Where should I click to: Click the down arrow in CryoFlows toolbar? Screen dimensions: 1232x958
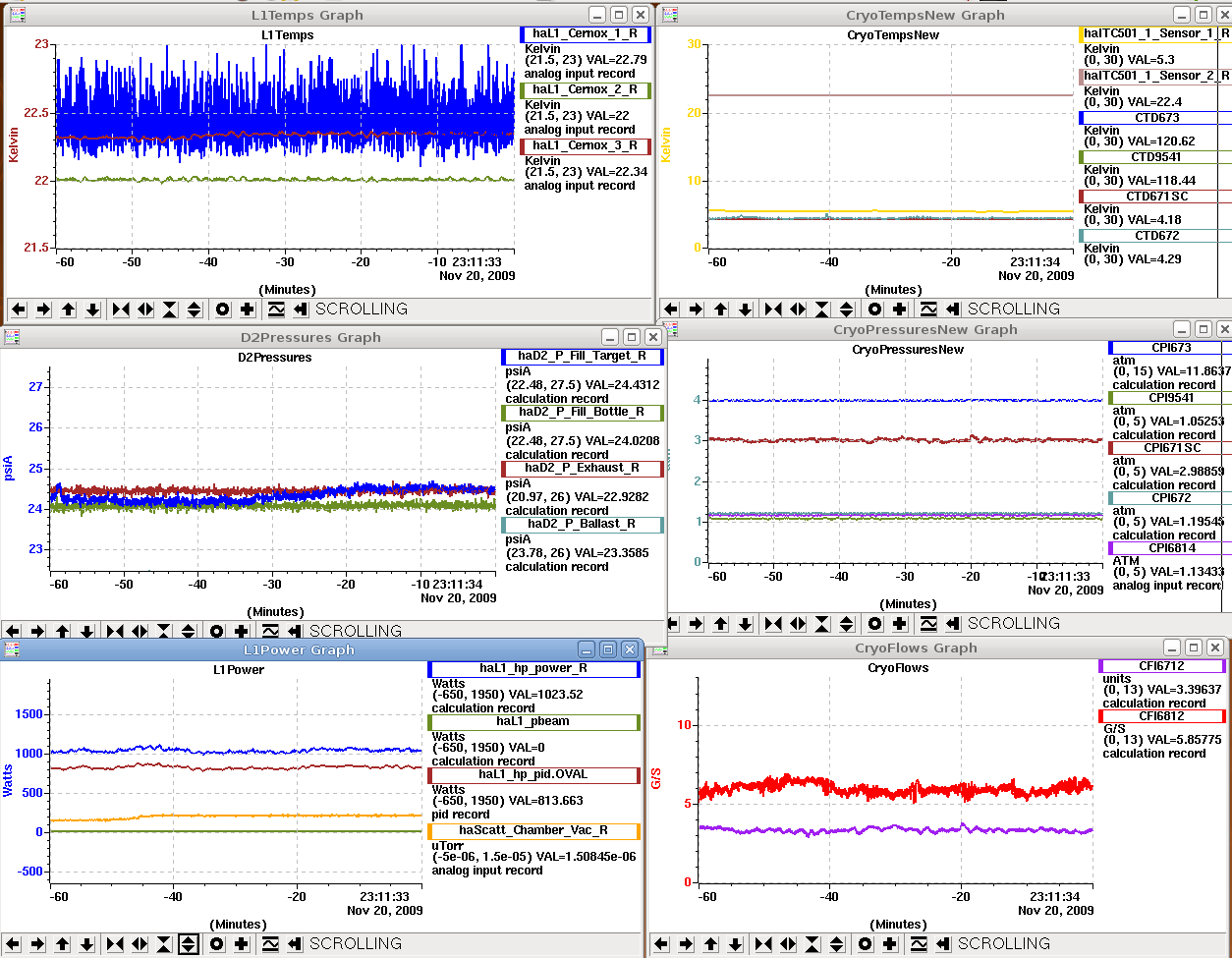(735, 943)
